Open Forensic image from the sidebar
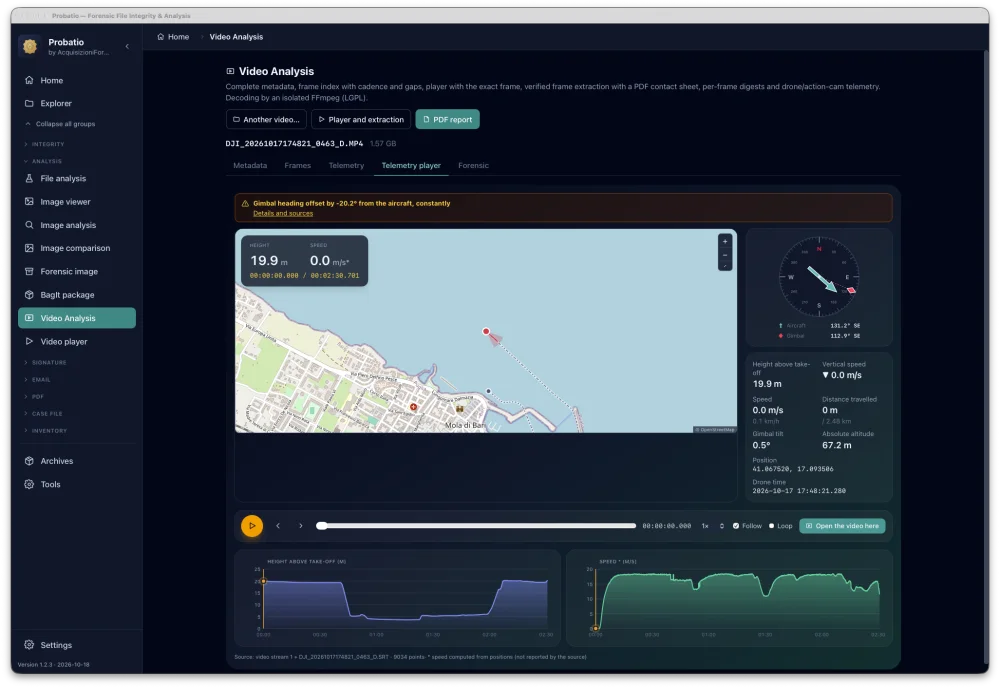 pyautogui.click(x=77, y=272)
